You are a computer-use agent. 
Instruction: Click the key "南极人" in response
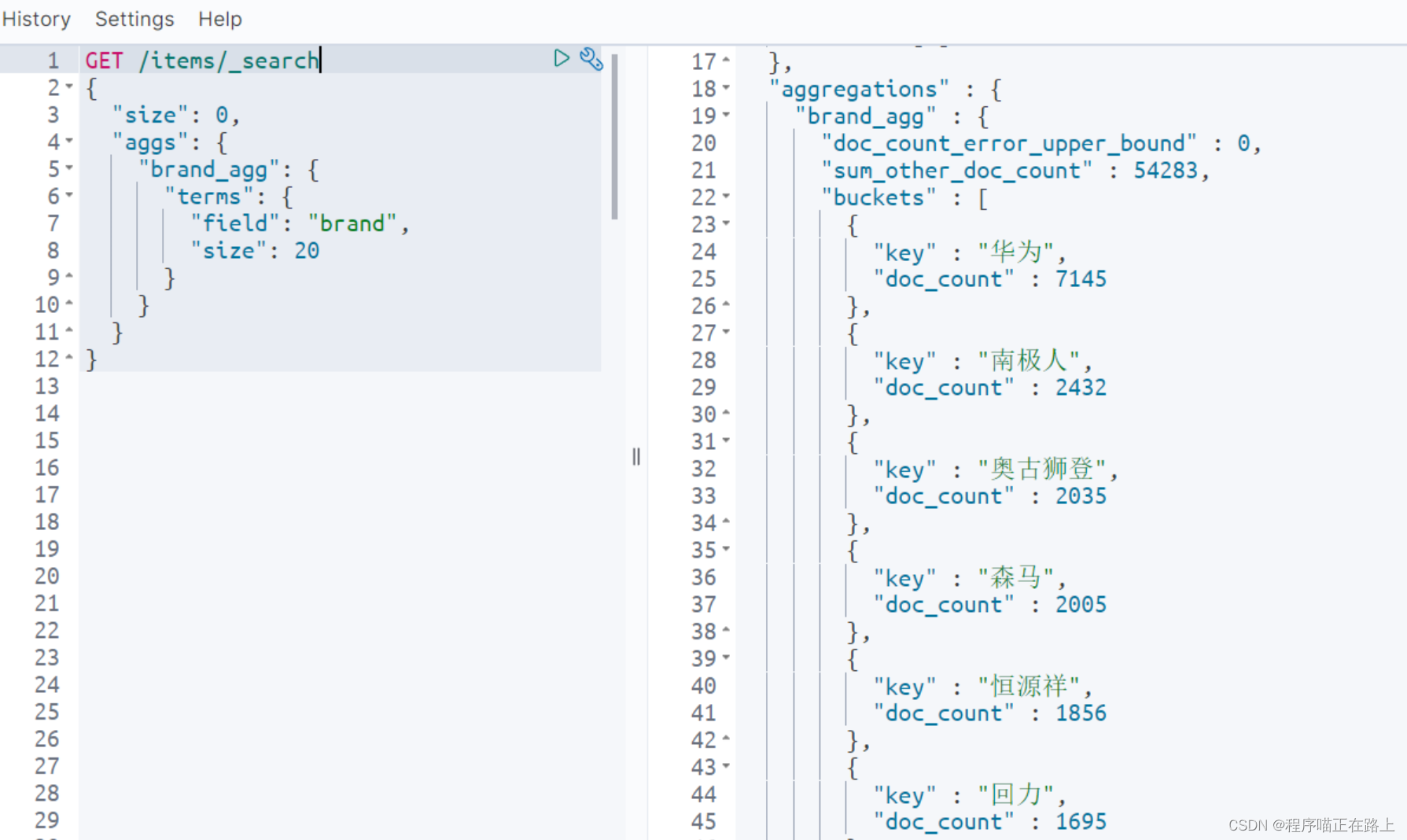1029,360
